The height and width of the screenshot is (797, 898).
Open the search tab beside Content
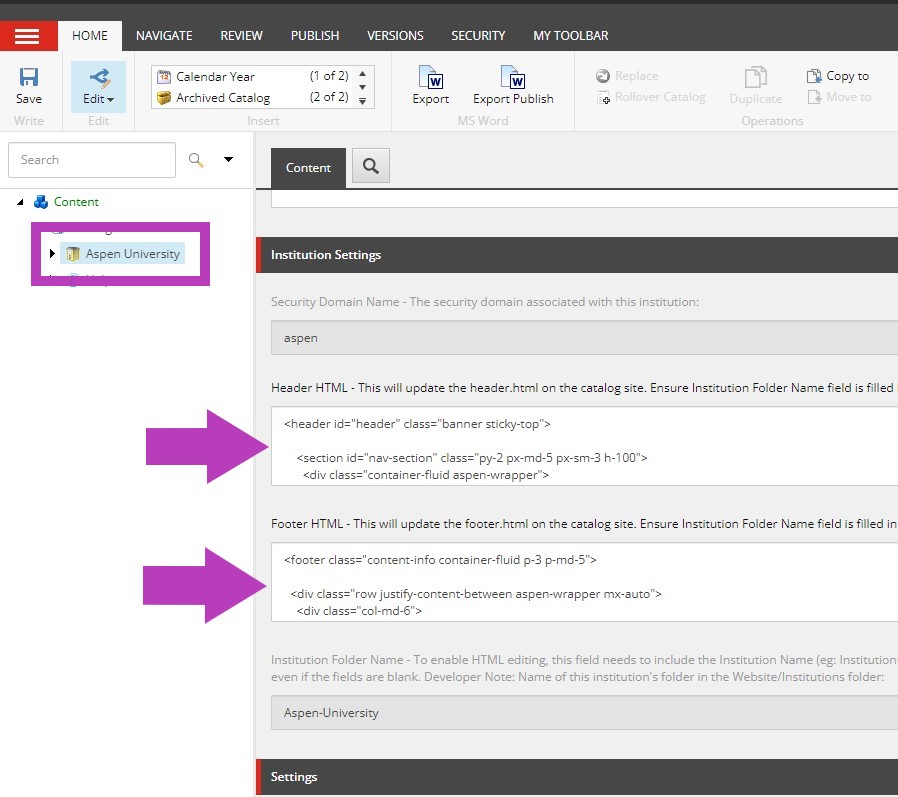click(x=370, y=167)
